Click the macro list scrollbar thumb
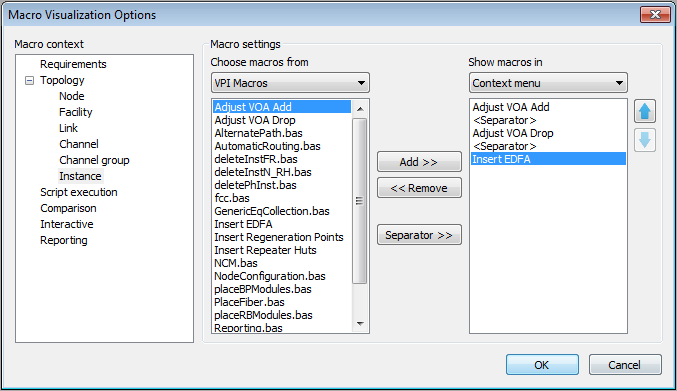Viewport: 677px width, 391px height. (359, 201)
